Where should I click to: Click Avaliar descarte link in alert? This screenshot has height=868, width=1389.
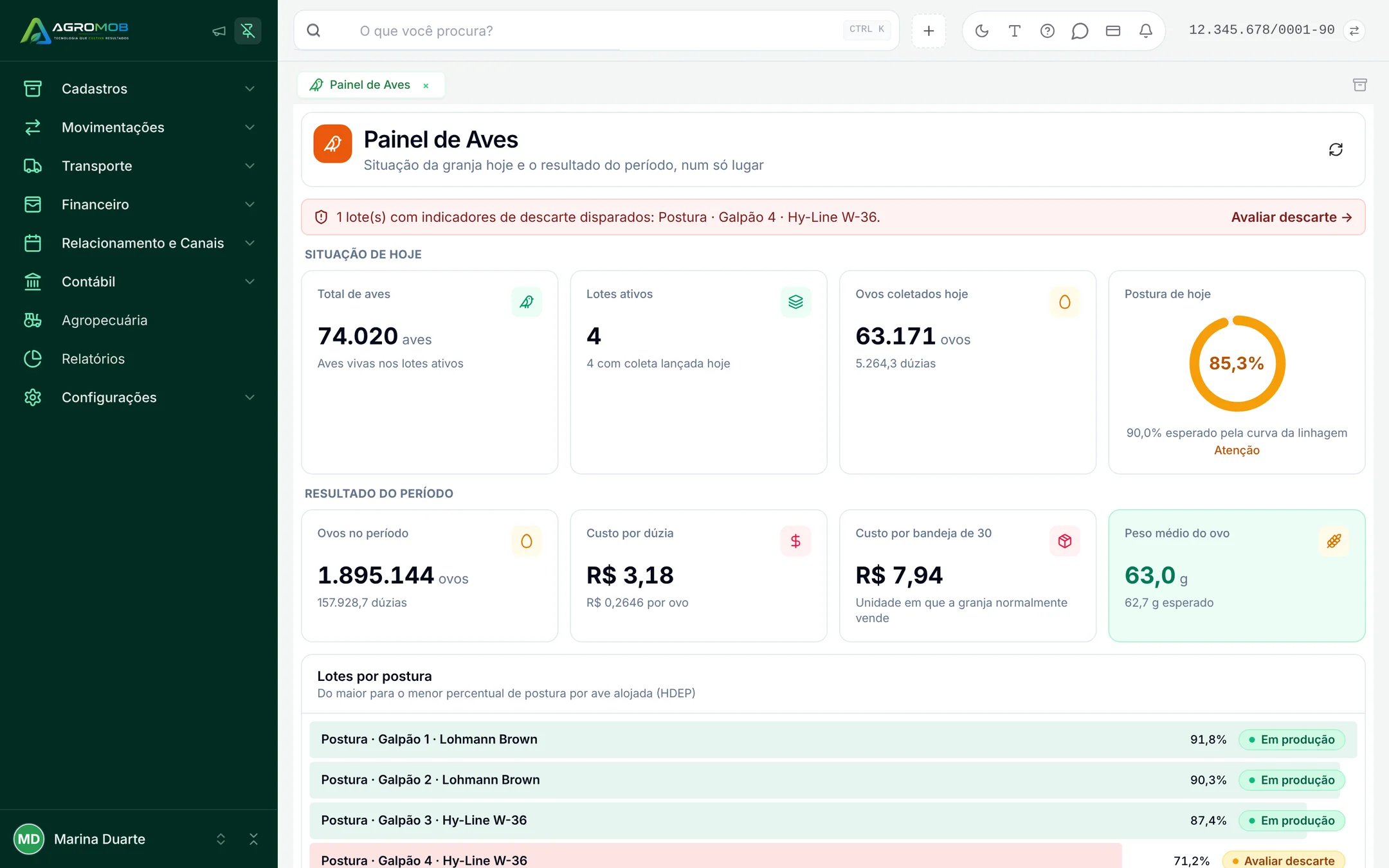click(x=1291, y=217)
